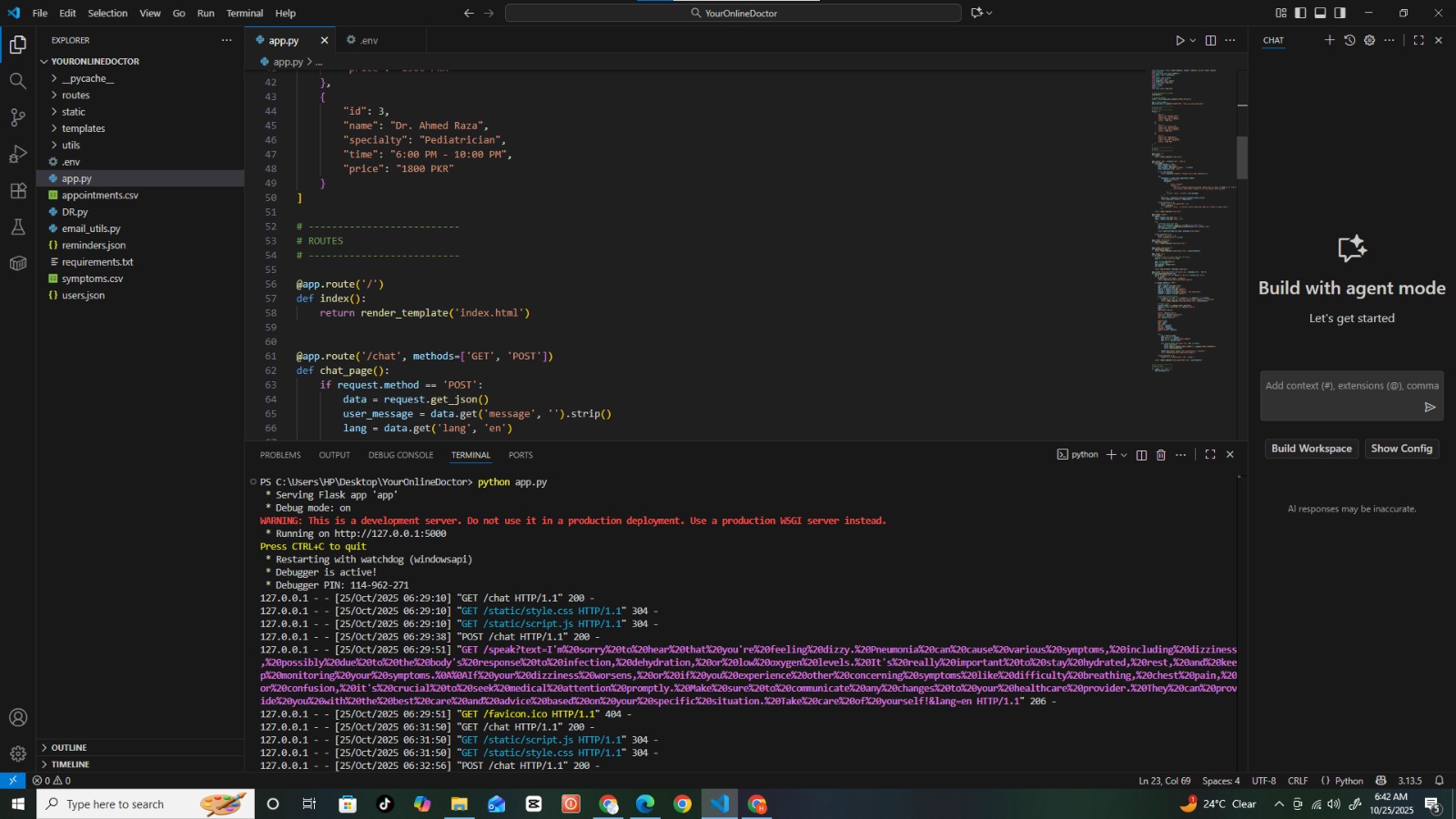Image resolution: width=1456 pixels, height=819 pixels.
Task: Open the Selection menu
Action: point(107,13)
